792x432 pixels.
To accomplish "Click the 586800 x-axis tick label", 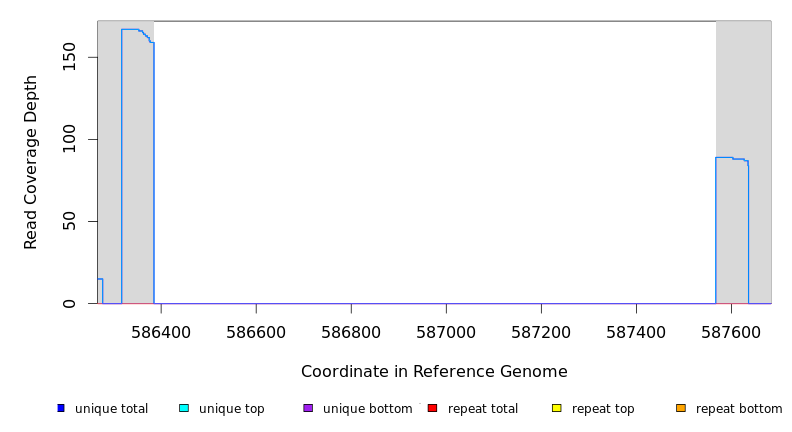I will [x=351, y=331].
